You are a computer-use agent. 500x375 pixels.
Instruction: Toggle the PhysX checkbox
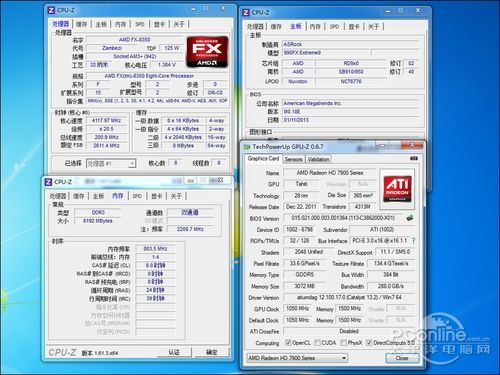[343, 343]
